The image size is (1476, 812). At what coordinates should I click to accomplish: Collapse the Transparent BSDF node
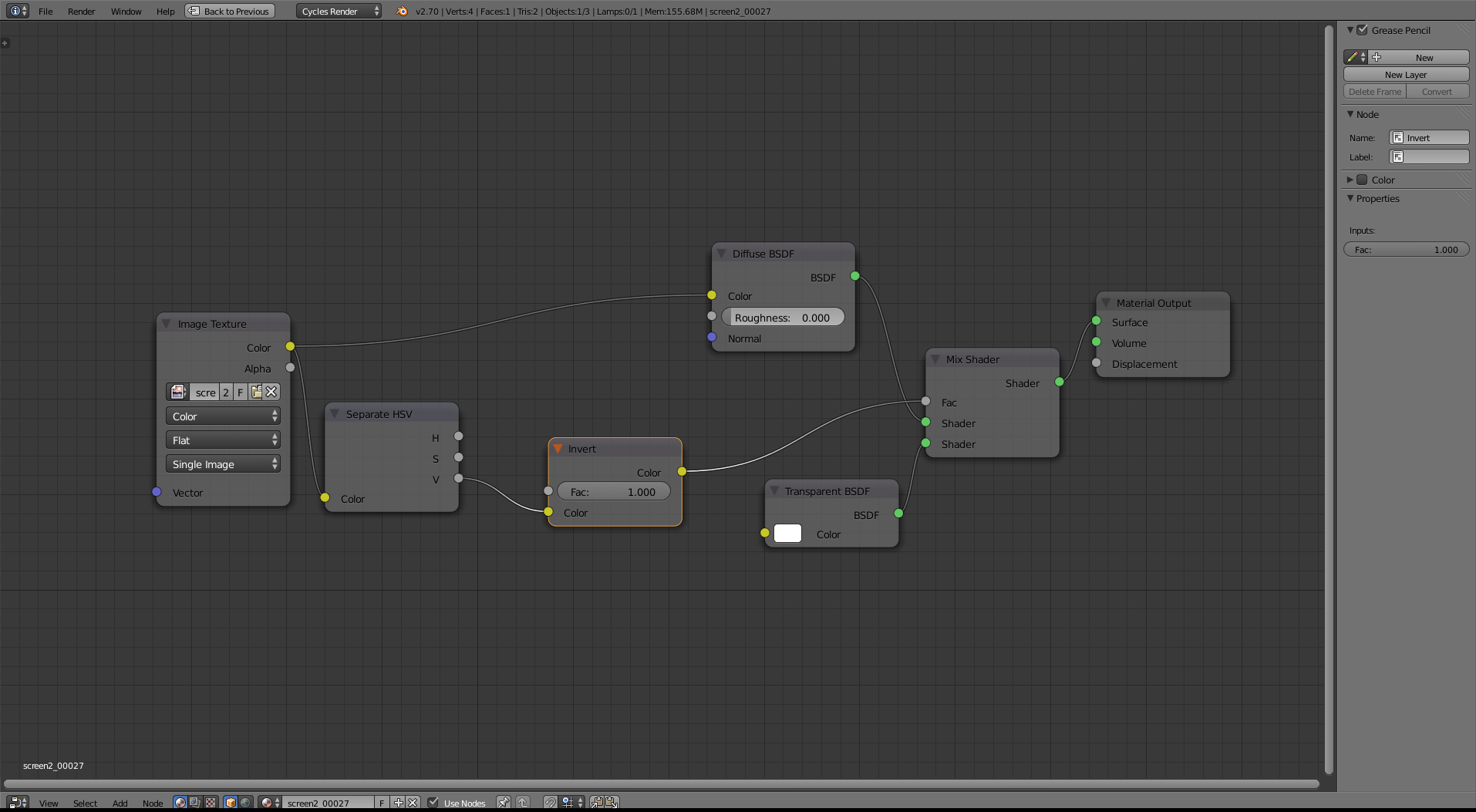click(774, 491)
